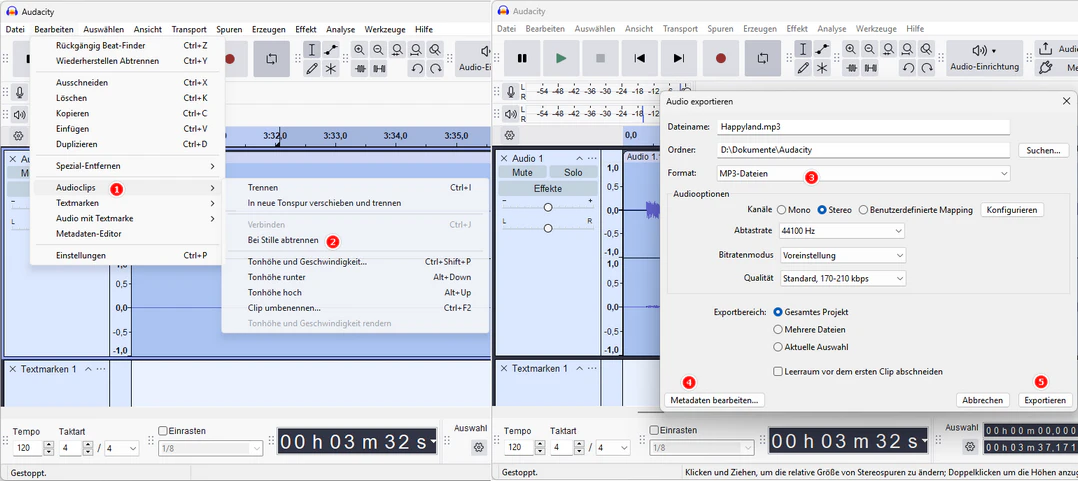Click Fit project to width in right window

pyautogui.click(x=908, y=49)
